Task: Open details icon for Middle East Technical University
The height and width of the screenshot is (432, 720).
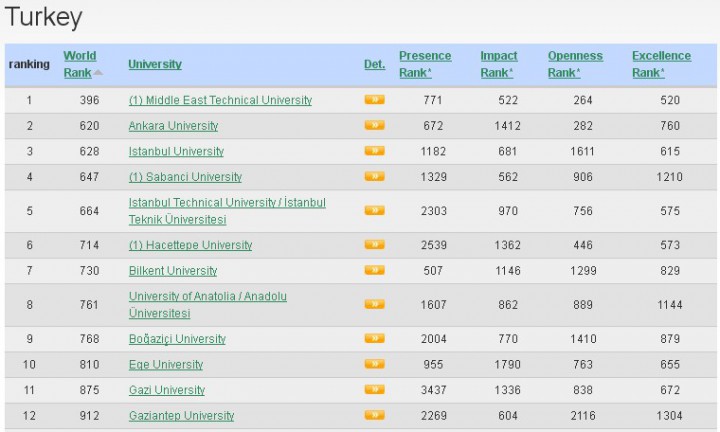Action: 374,100
